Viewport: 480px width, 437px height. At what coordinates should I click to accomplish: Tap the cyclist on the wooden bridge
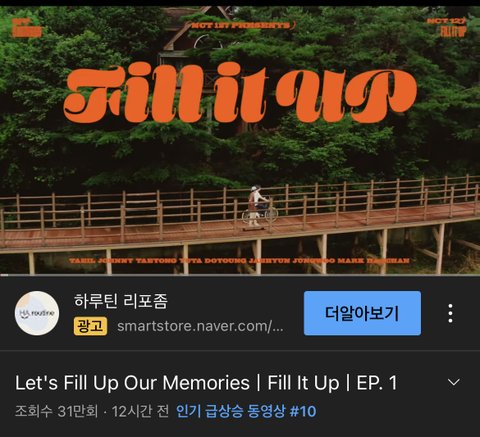(x=260, y=208)
